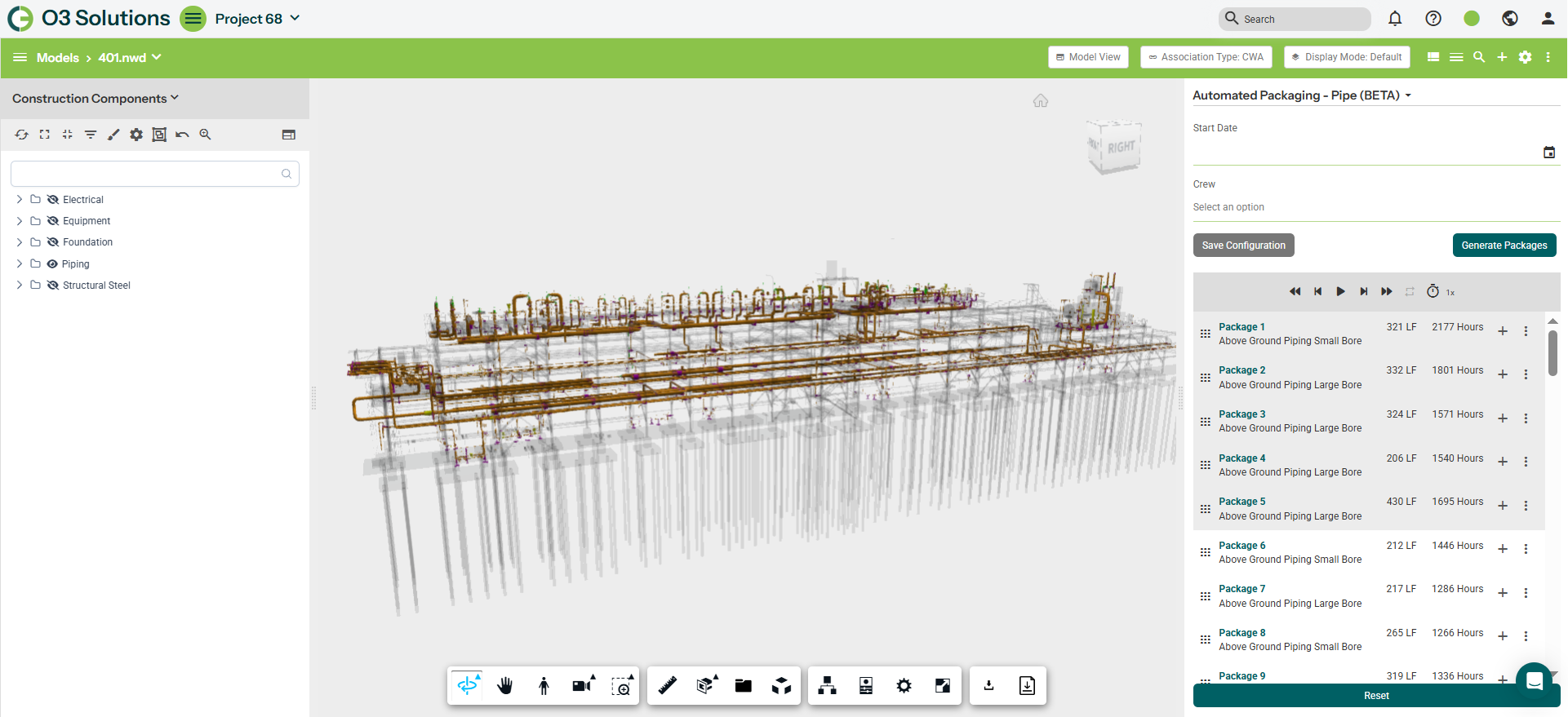
Task: Open the user account profile icon
Action: click(x=1548, y=19)
